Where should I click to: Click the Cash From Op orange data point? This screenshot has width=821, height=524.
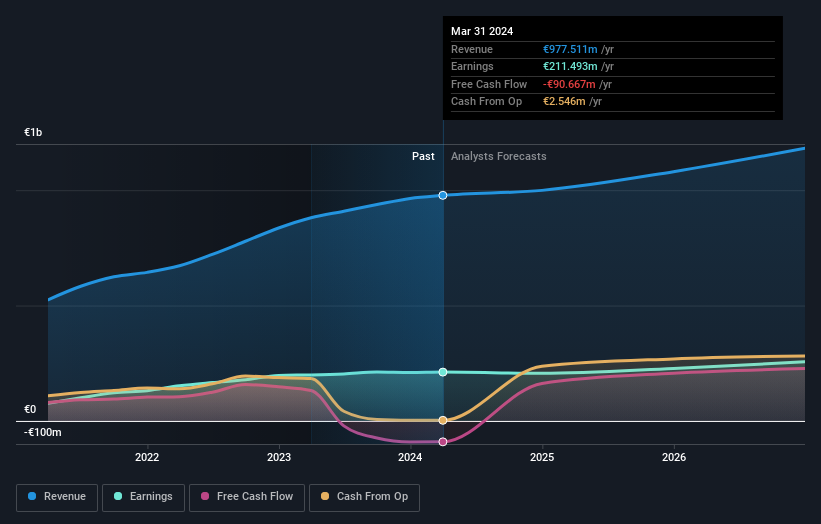443,420
